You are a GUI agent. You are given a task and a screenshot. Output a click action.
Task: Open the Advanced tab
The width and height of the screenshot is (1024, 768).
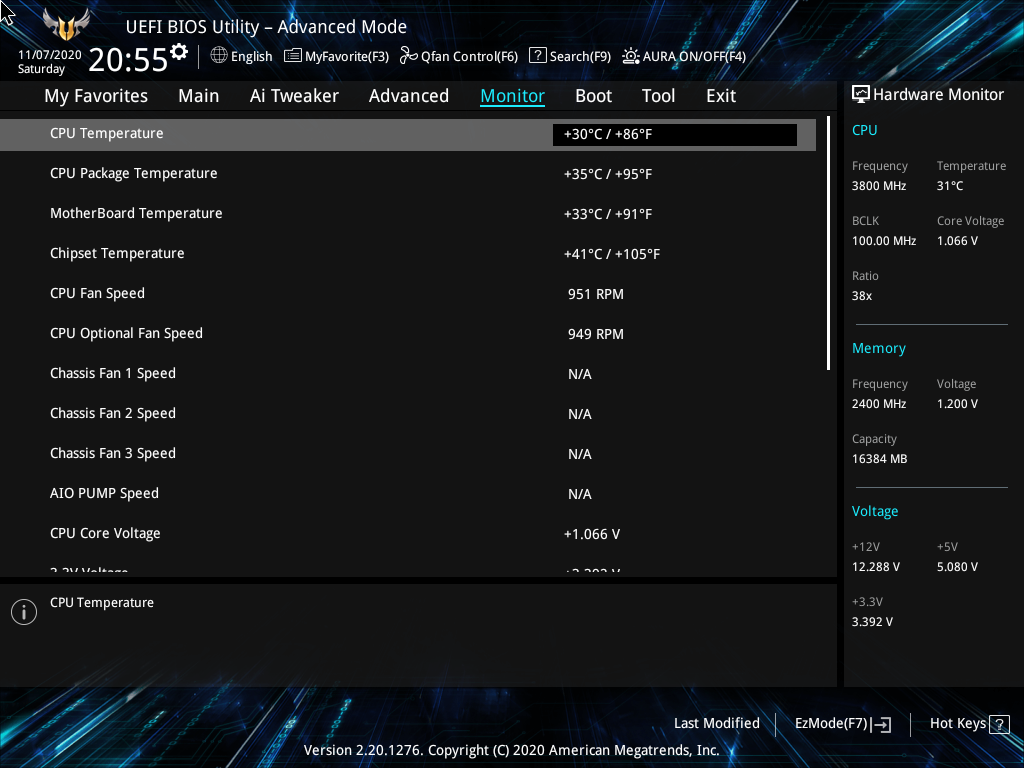tap(409, 96)
